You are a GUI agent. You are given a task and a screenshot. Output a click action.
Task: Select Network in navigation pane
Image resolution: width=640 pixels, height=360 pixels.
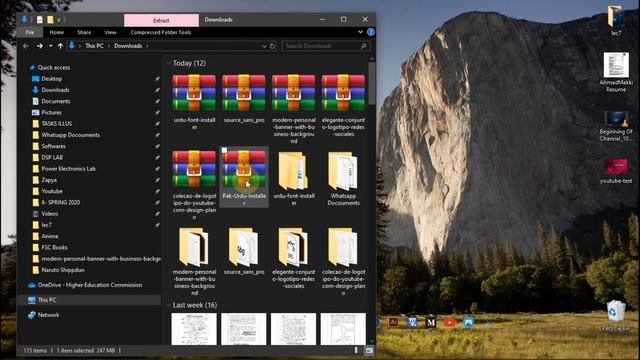pyautogui.click(x=48, y=315)
